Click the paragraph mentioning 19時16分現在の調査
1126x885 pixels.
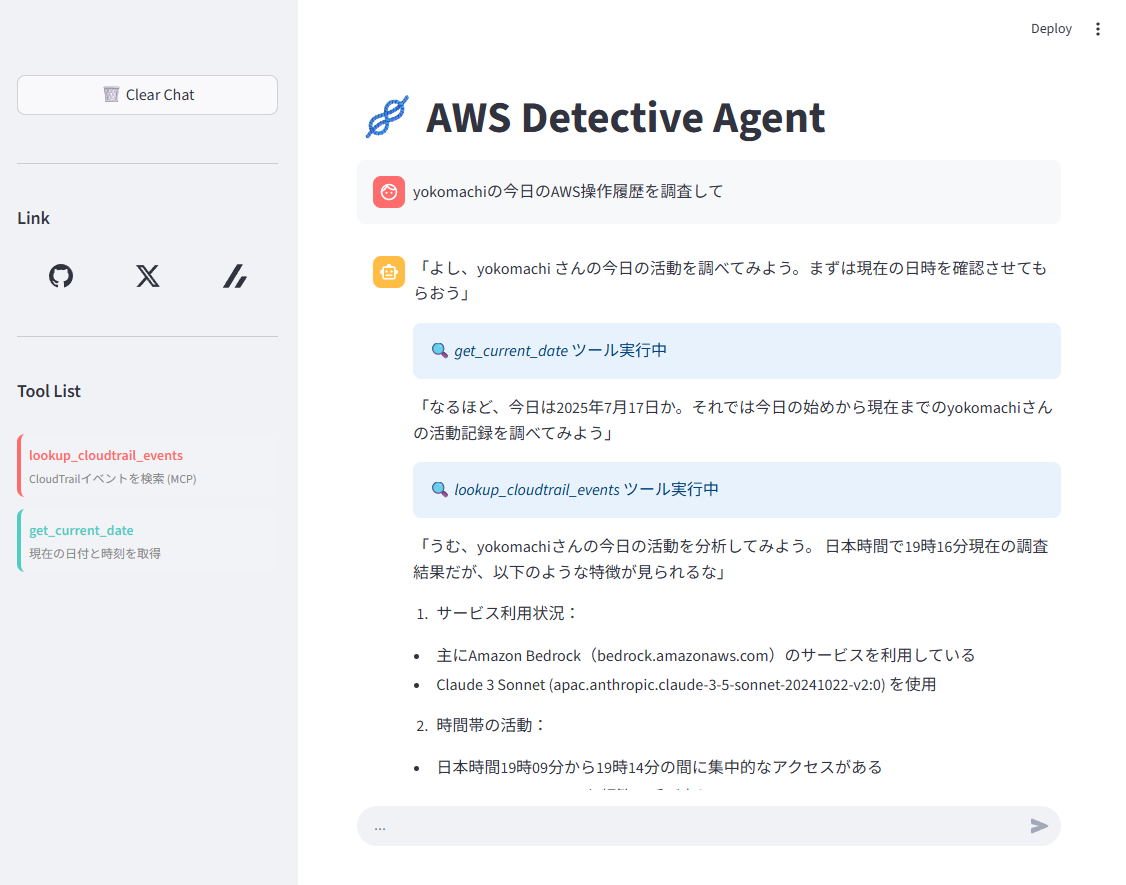pyautogui.click(x=730, y=559)
